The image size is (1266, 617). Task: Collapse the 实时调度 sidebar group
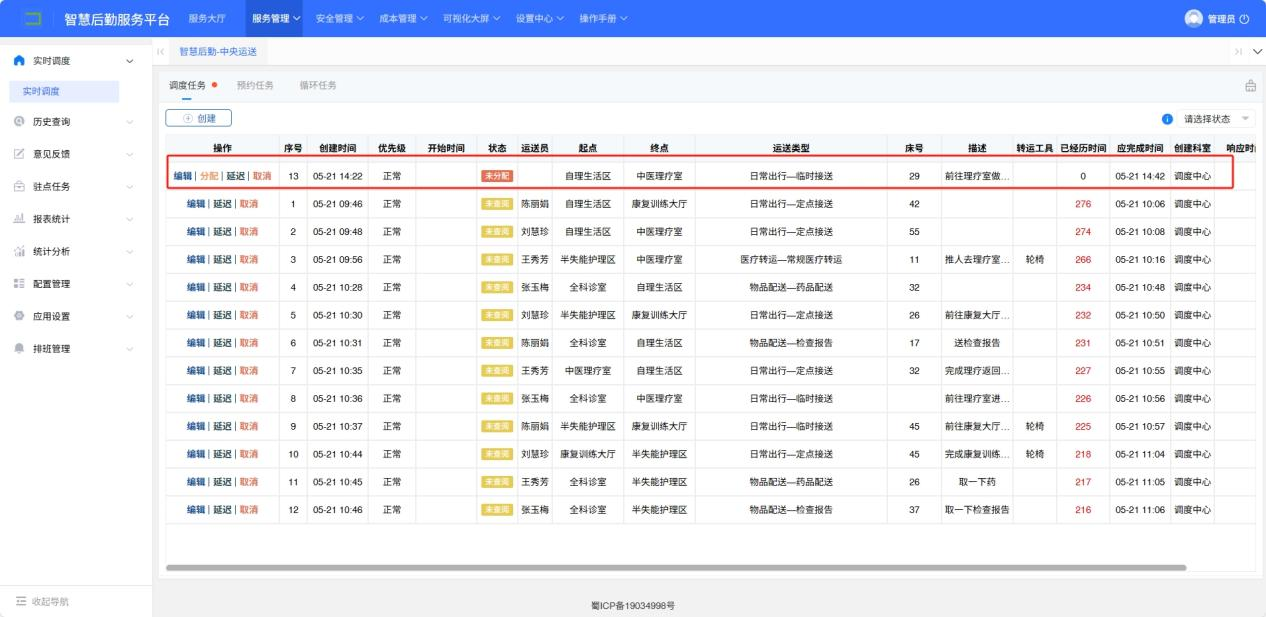[x=129, y=62]
